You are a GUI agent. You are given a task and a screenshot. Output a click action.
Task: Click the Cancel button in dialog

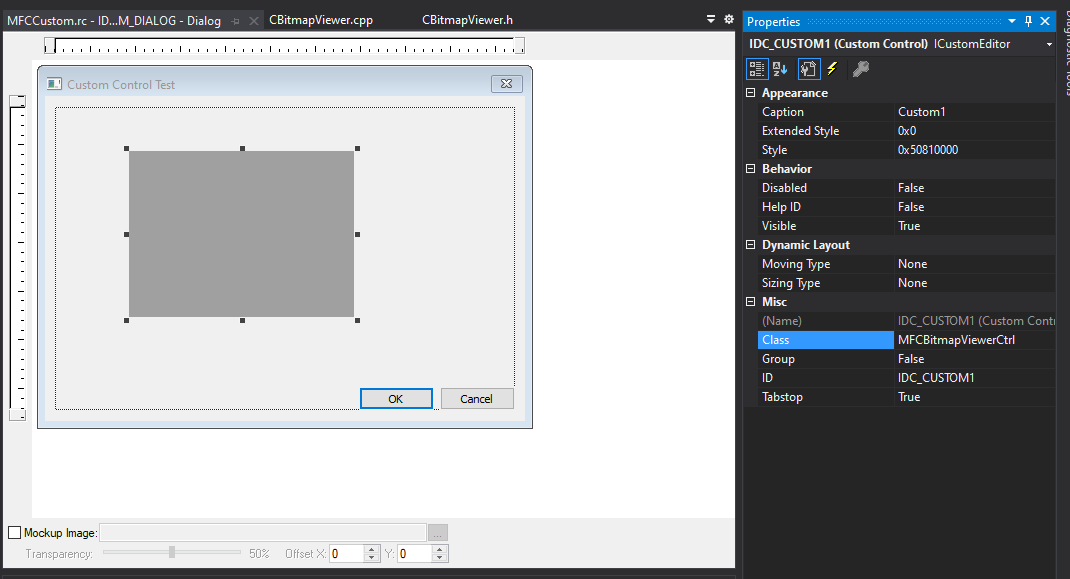477,399
